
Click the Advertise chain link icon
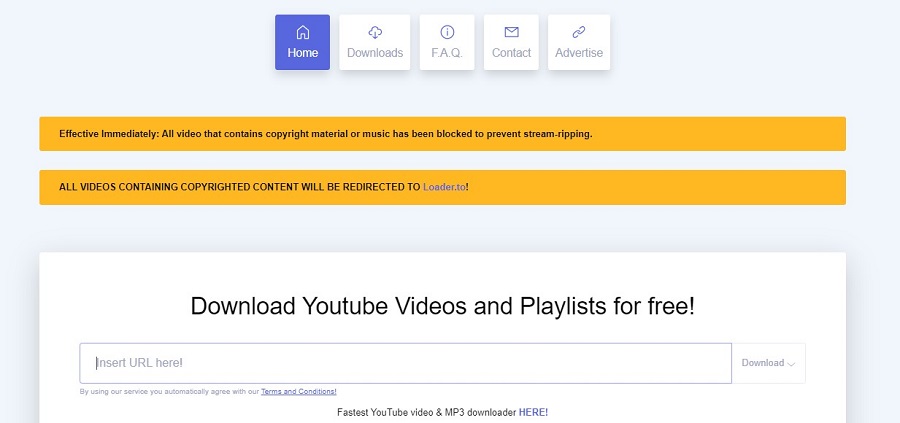(x=579, y=32)
